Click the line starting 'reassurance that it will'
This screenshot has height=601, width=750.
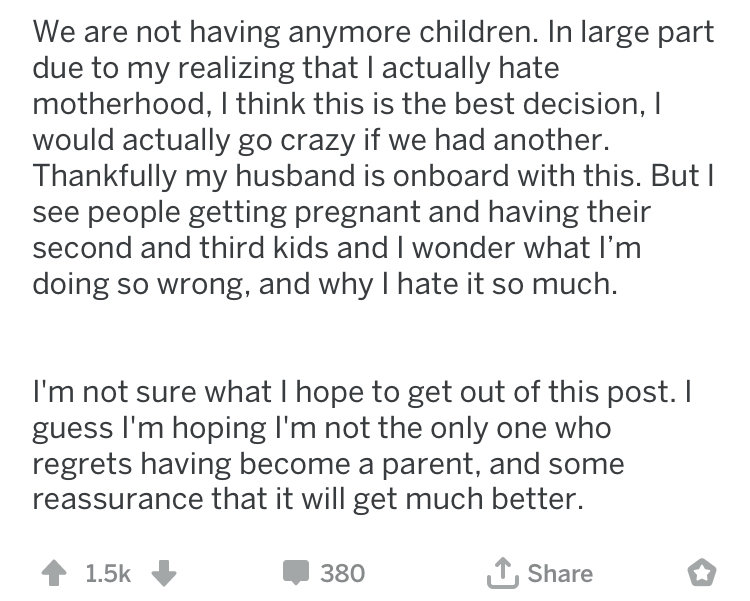point(308,499)
